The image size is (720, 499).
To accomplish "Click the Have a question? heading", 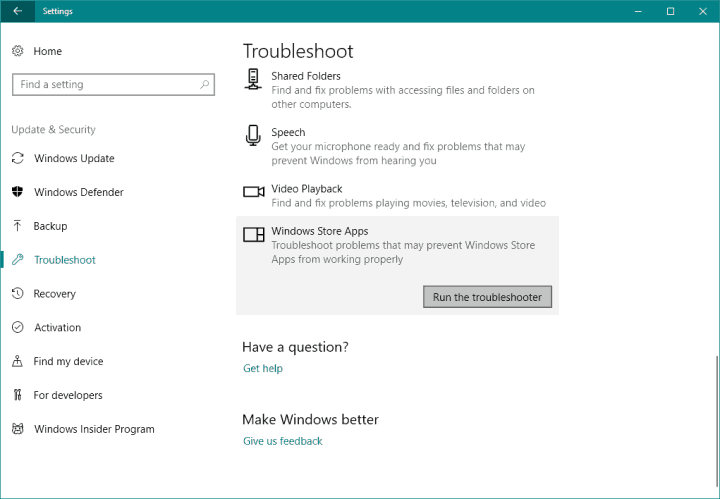I will click(295, 347).
